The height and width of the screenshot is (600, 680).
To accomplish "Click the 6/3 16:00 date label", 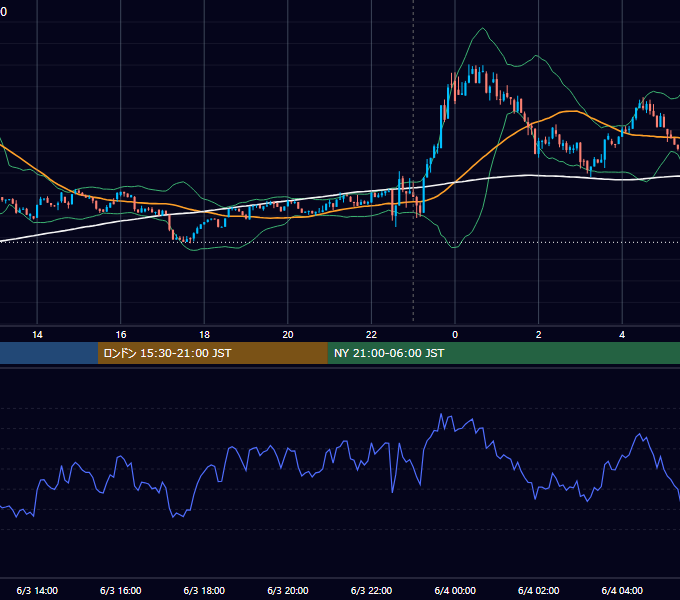I will pyautogui.click(x=121, y=590).
